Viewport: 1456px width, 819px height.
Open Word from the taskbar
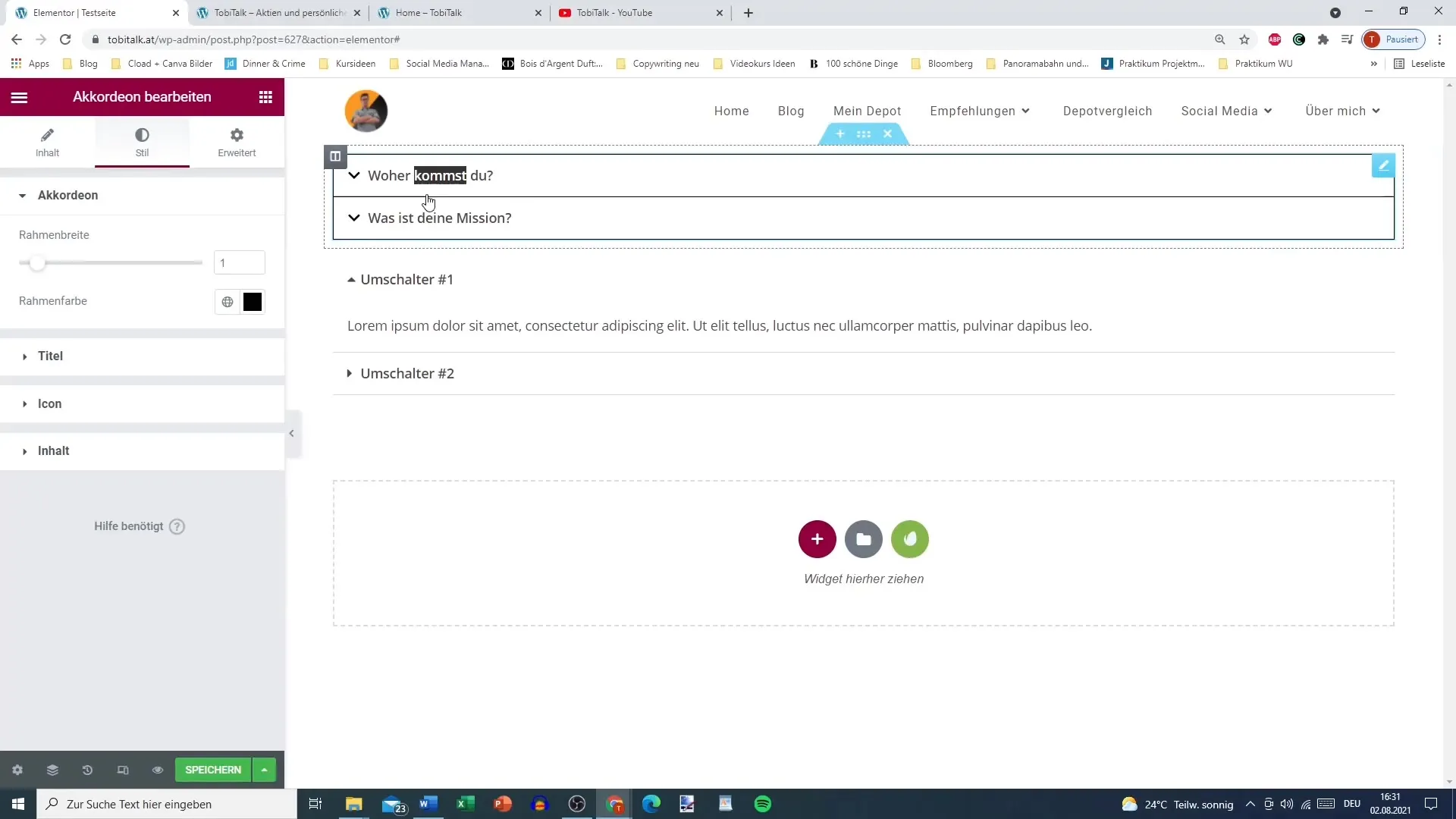pyautogui.click(x=428, y=804)
